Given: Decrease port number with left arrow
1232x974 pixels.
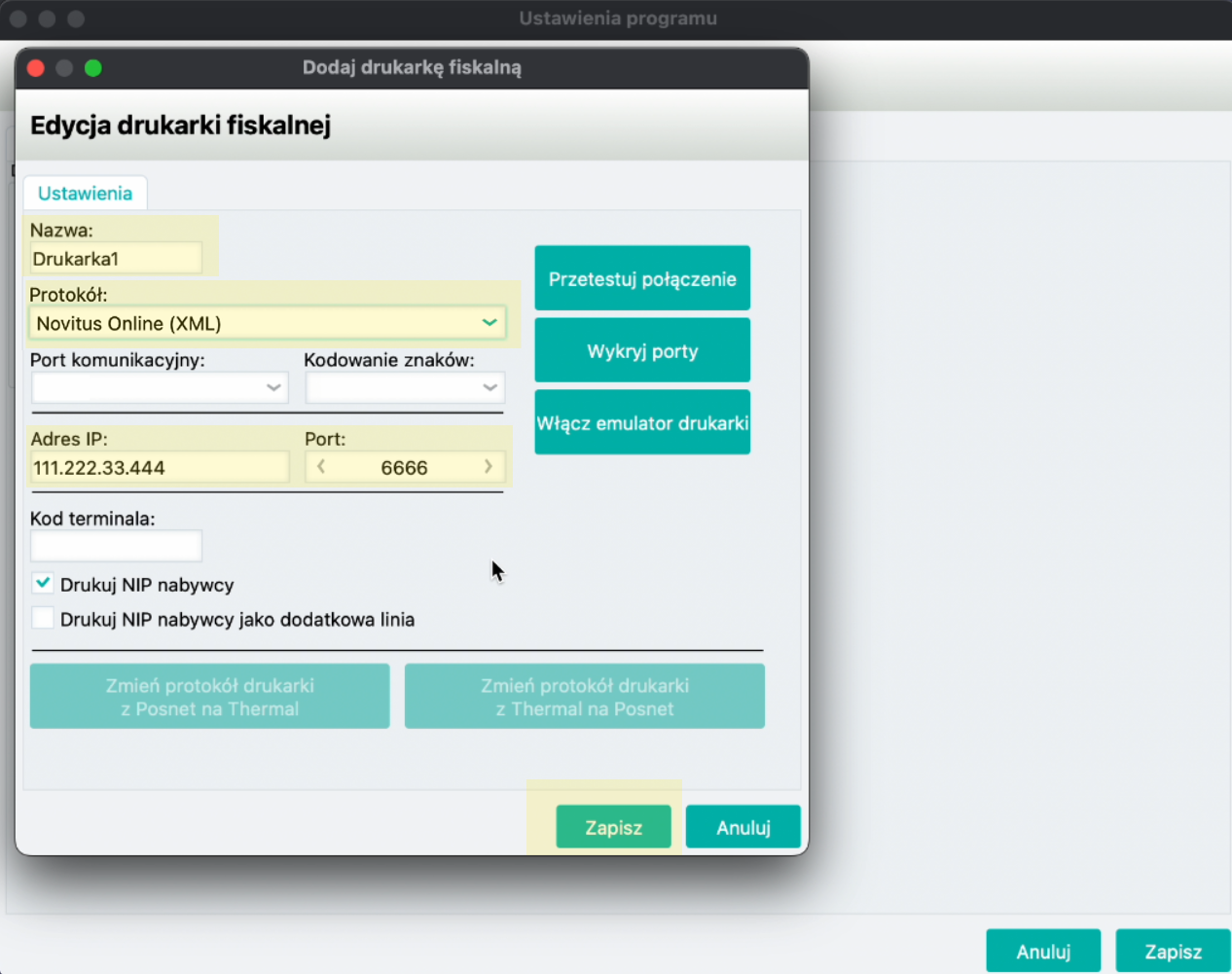Looking at the screenshot, I should coord(321,467).
